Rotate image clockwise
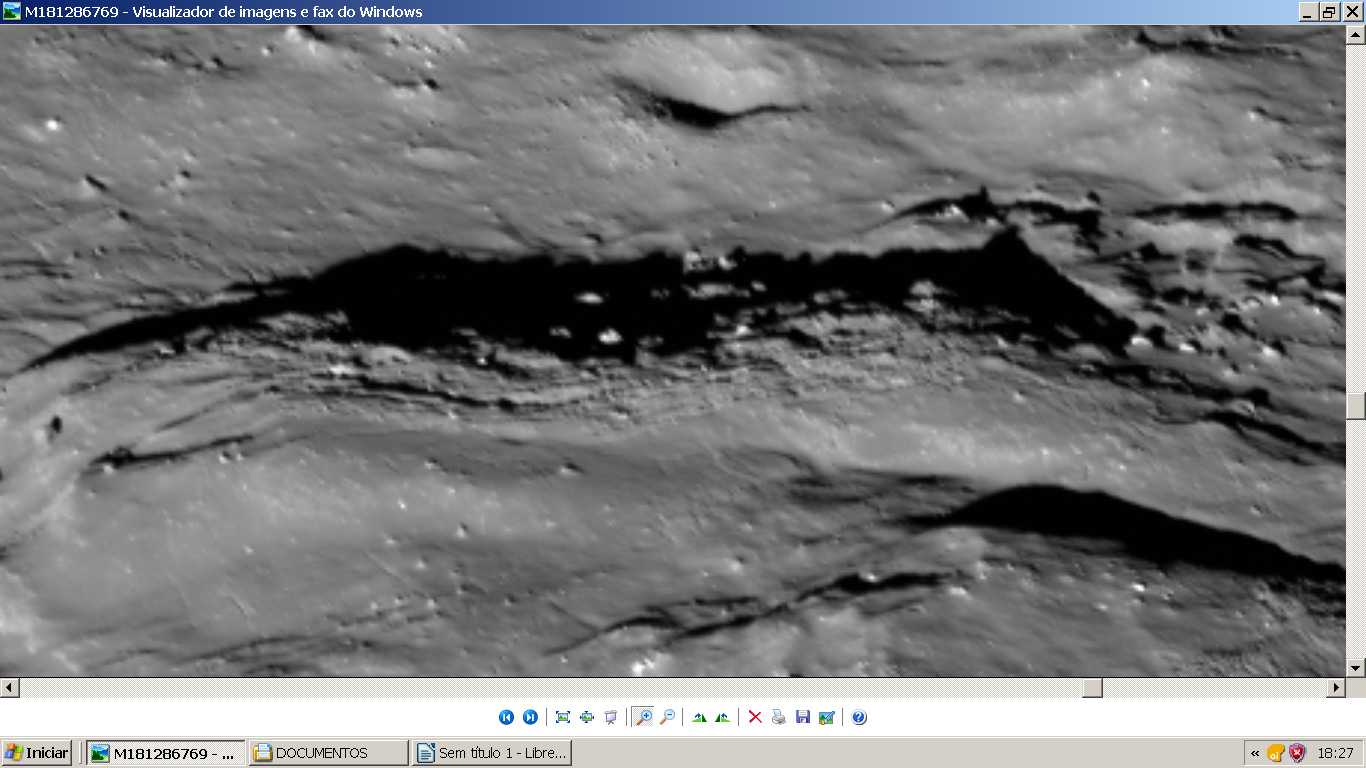The width and height of the screenshot is (1366, 768). click(x=699, y=717)
